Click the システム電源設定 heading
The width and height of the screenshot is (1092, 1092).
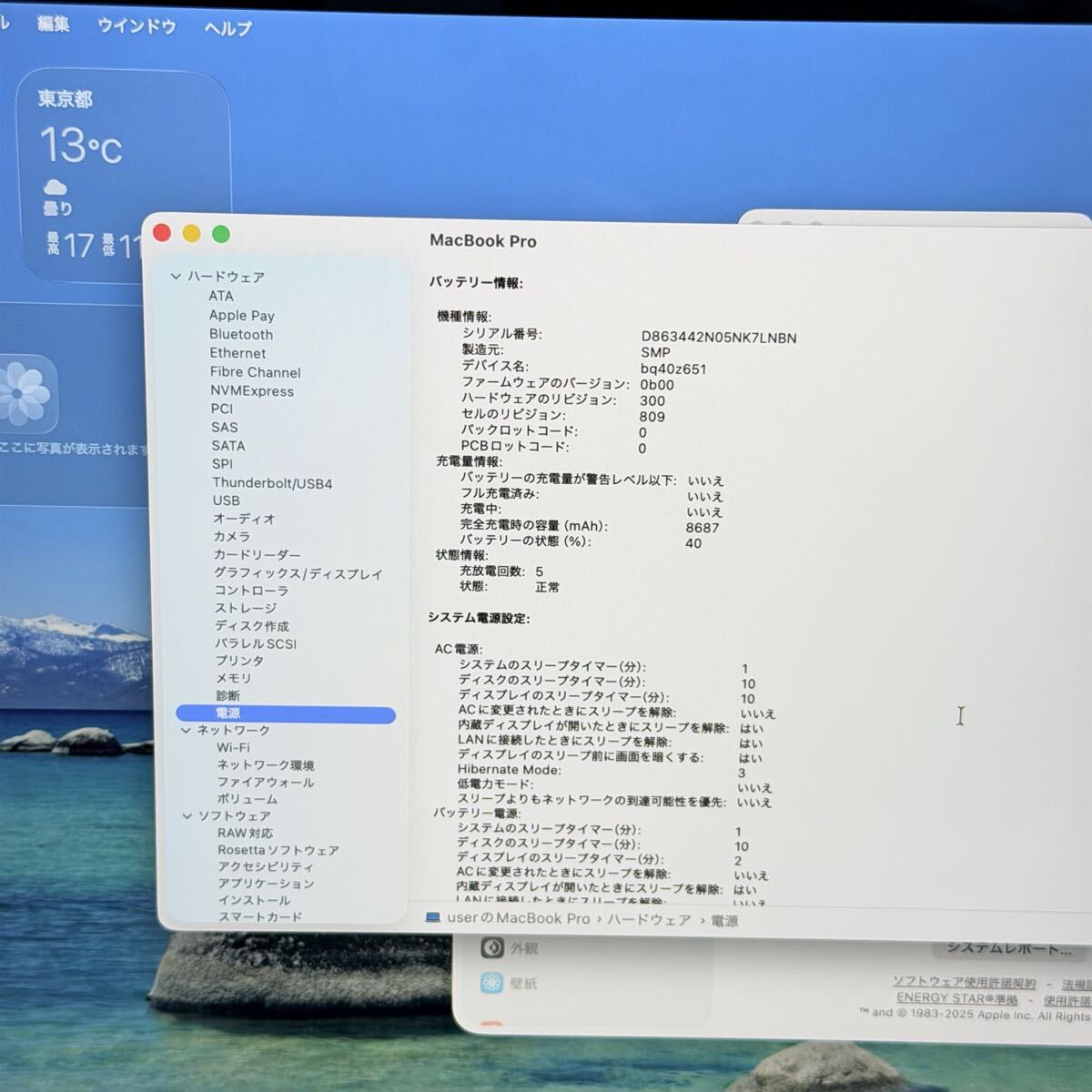(479, 618)
